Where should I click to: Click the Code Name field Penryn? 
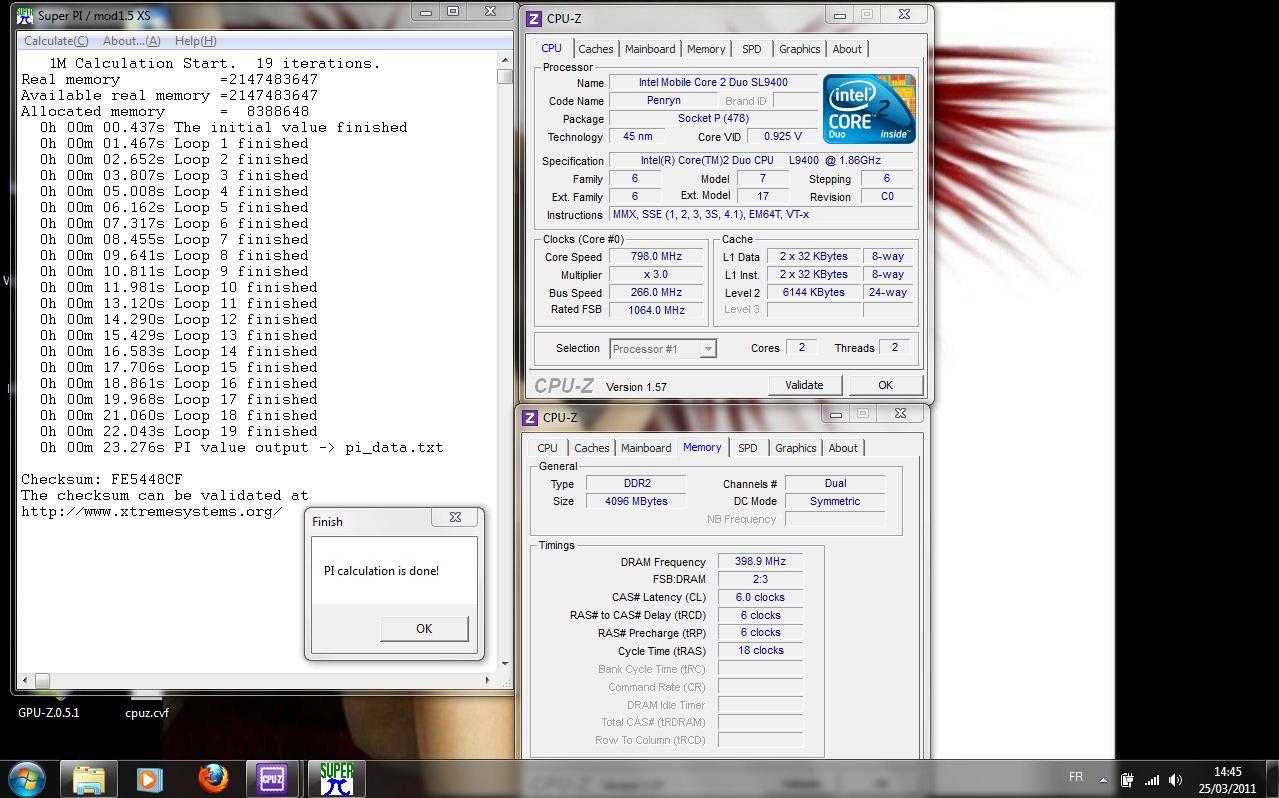(663, 101)
